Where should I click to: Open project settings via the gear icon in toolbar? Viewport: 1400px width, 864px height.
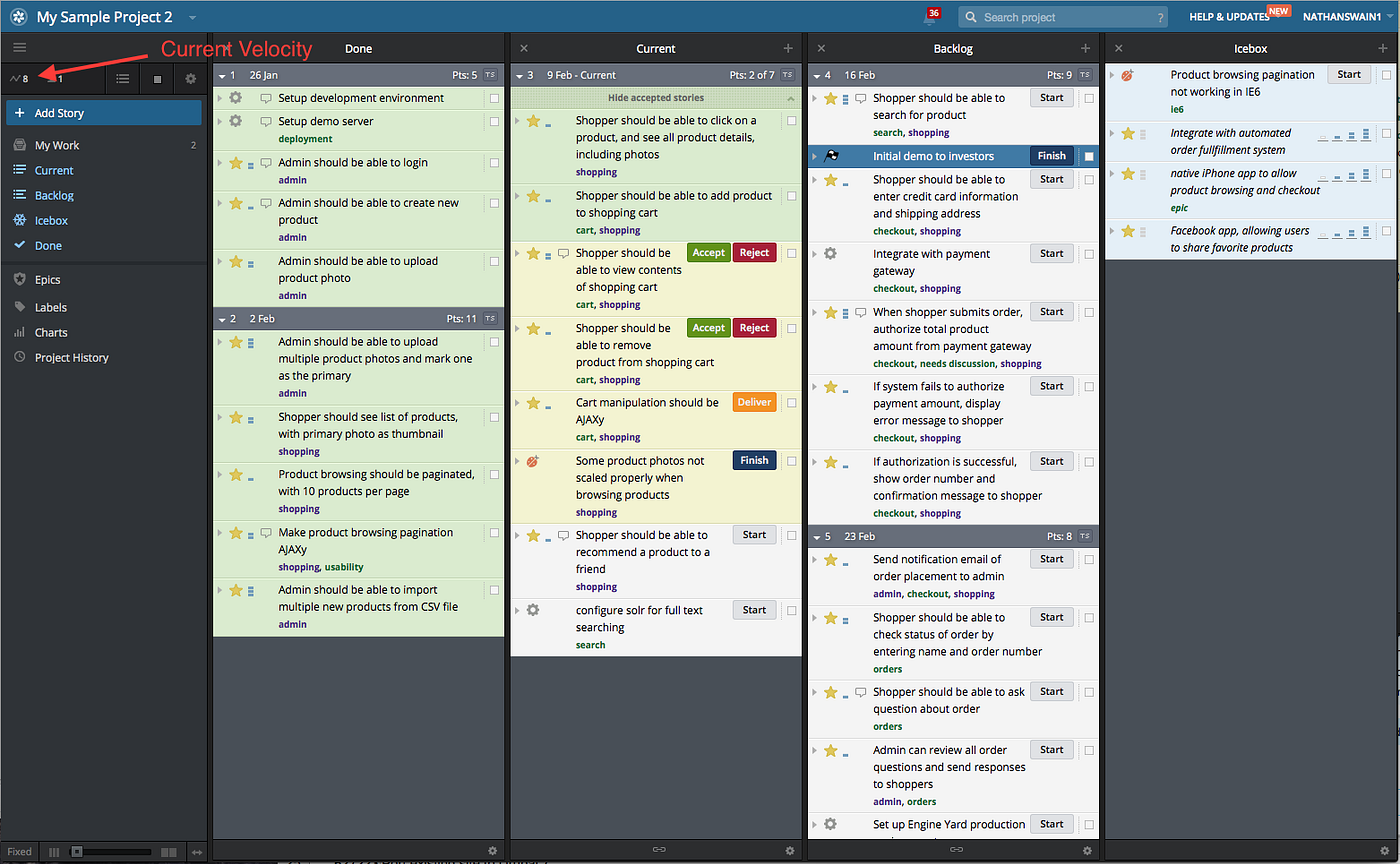click(x=190, y=79)
